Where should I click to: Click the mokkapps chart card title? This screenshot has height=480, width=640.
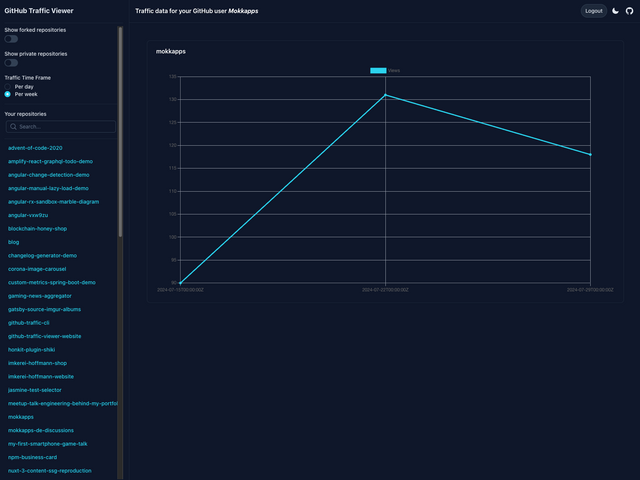pyautogui.click(x=171, y=51)
